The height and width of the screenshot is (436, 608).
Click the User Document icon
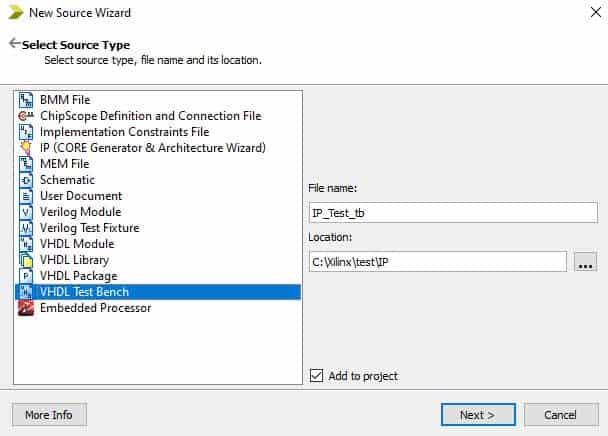(26, 196)
